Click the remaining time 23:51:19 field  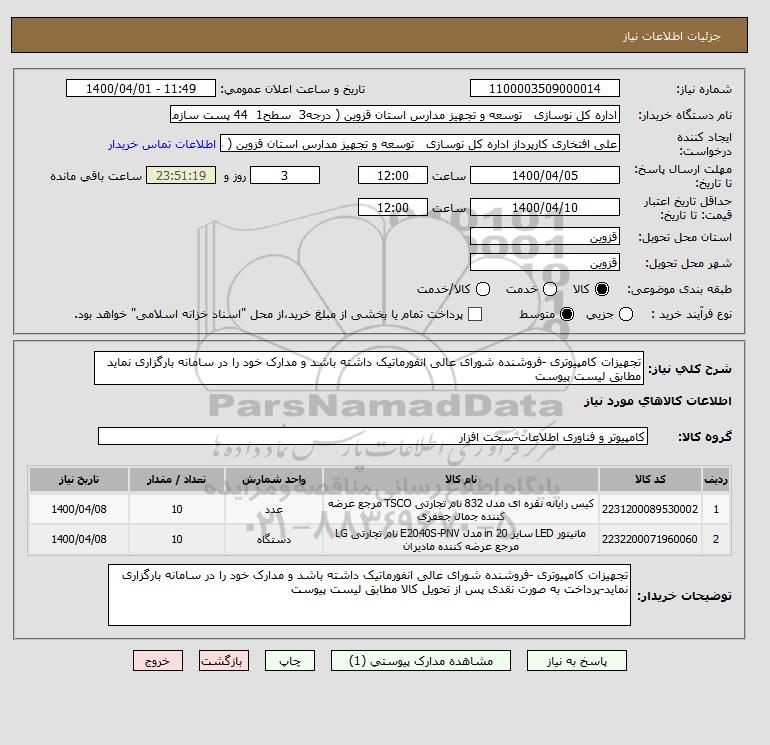pos(181,175)
